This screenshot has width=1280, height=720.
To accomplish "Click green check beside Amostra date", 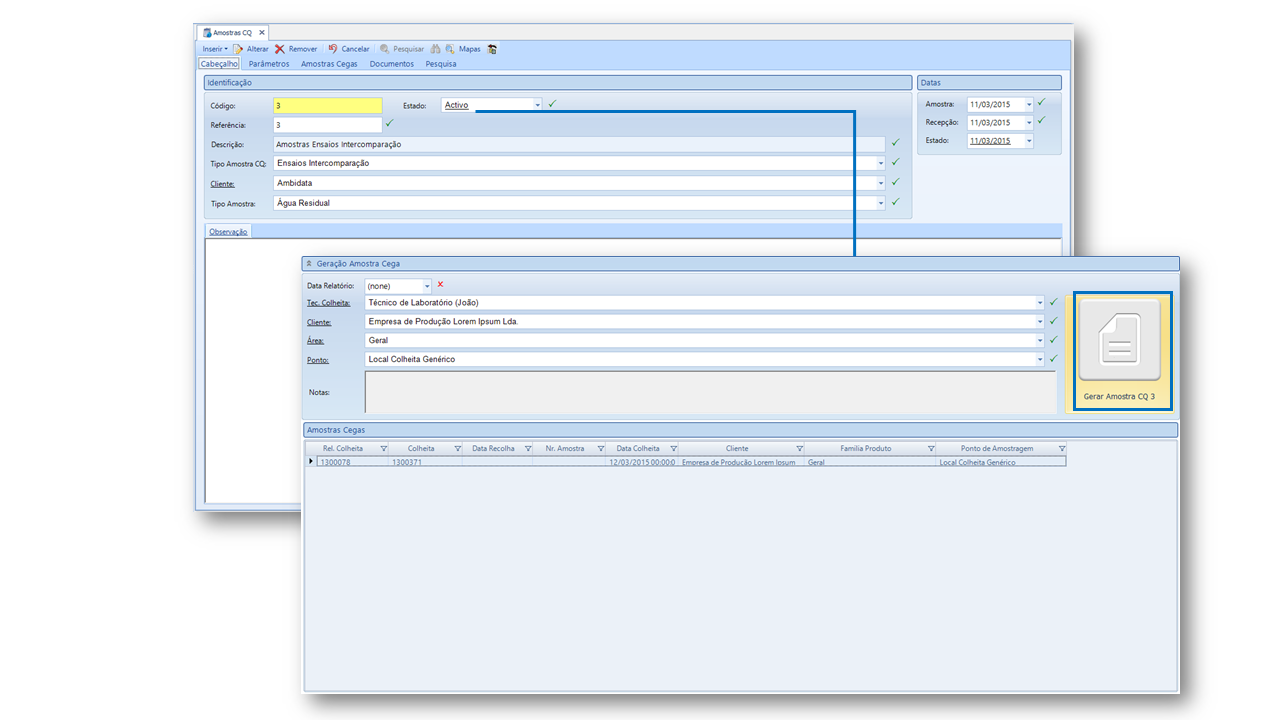I will (1041, 102).
